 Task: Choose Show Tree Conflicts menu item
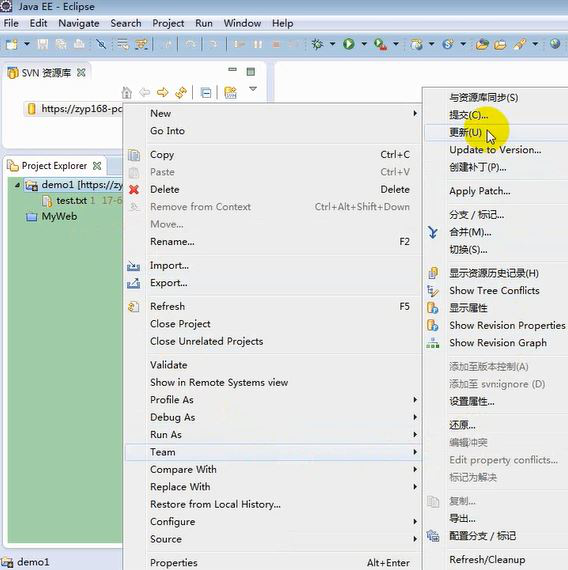496,291
